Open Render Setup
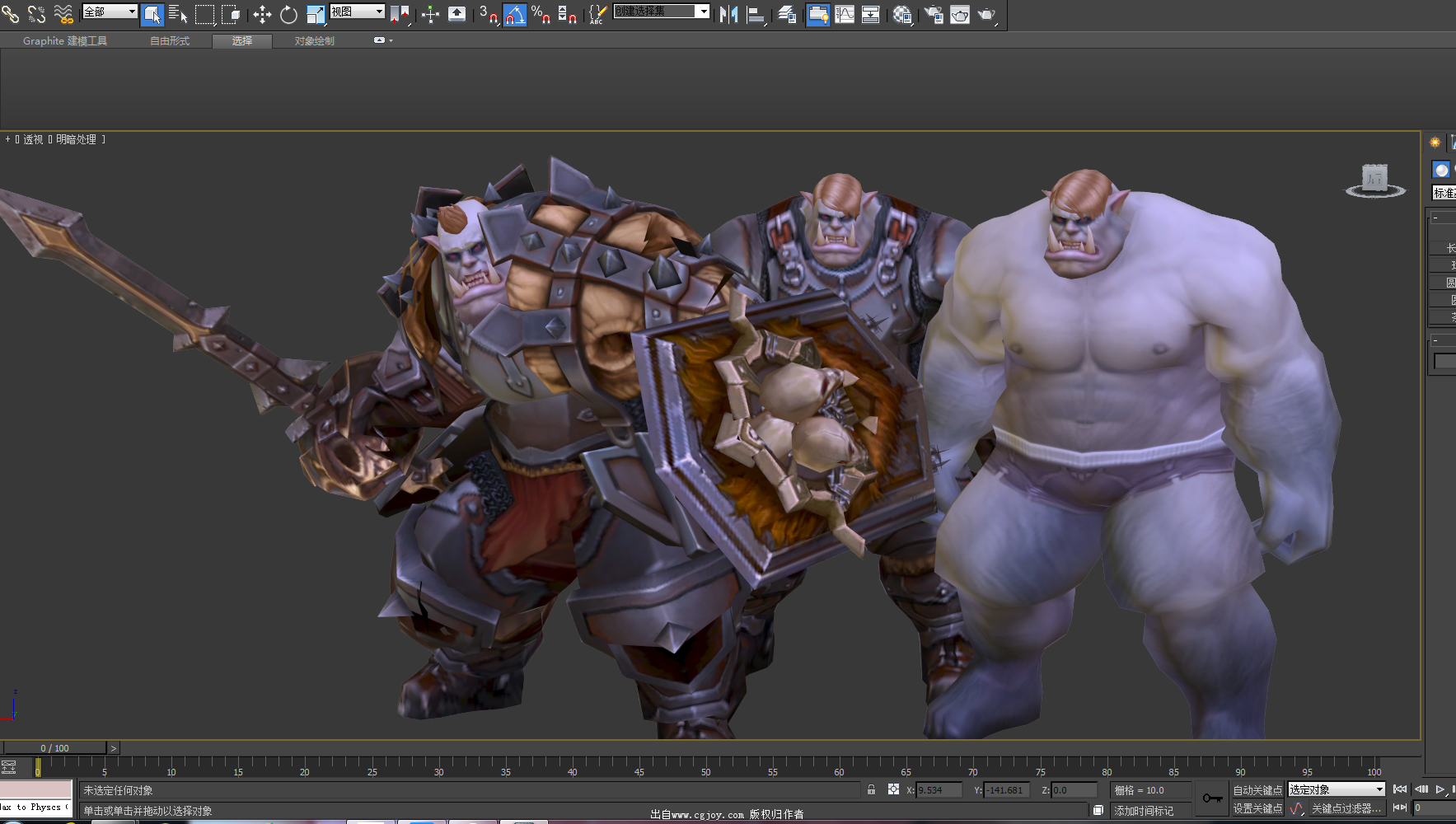This screenshot has width=1456, height=824. click(934, 13)
